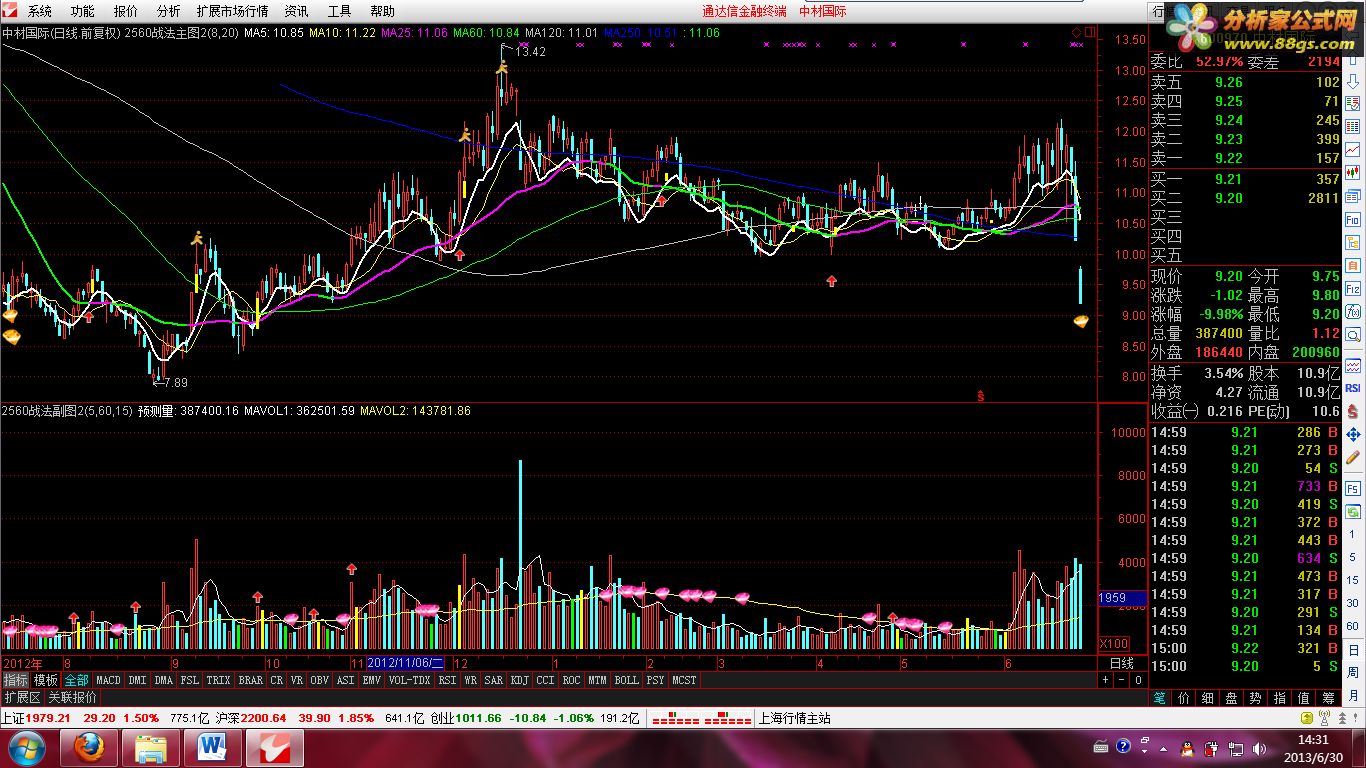
Task: Click the green refresh icon in right toolbar
Action: point(1352,512)
